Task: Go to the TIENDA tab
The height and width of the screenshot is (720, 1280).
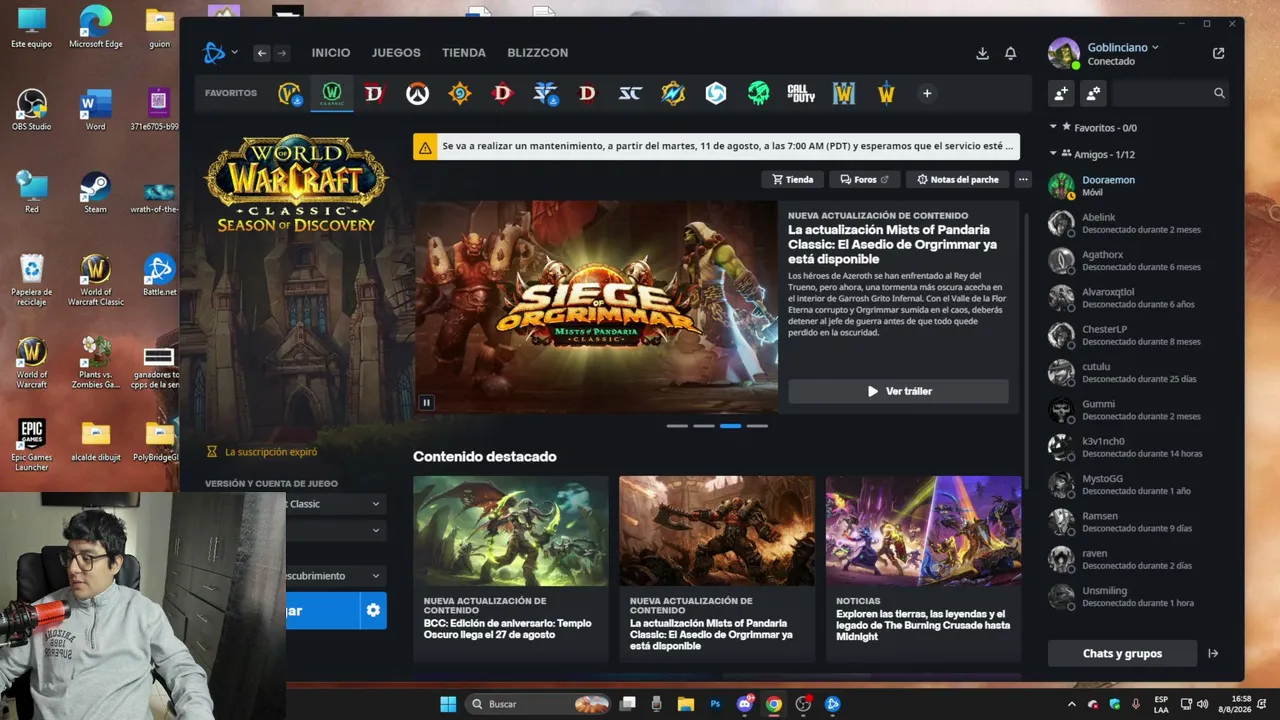Action: 464,53
